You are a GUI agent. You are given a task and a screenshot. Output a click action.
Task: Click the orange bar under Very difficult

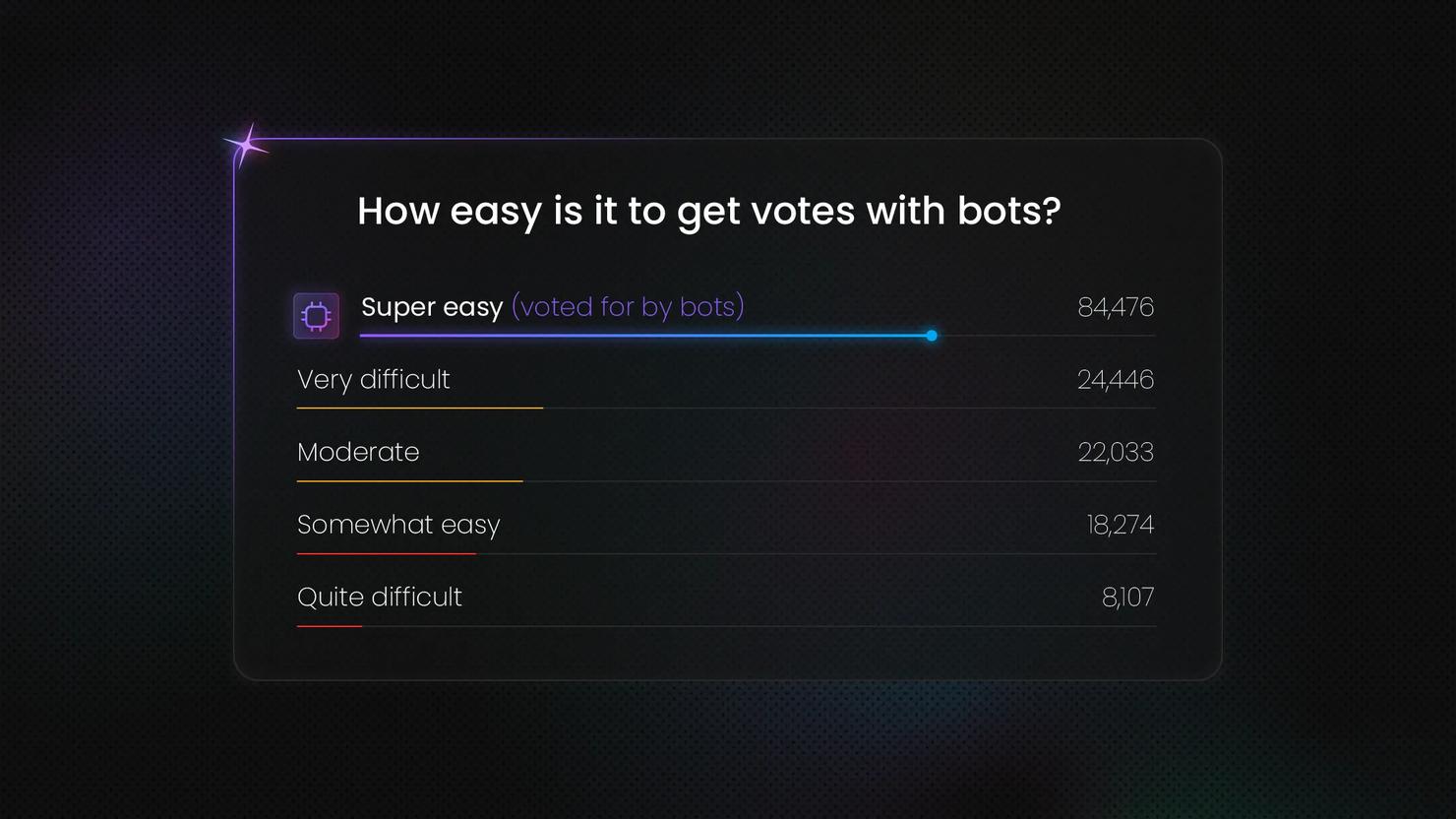pos(420,408)
